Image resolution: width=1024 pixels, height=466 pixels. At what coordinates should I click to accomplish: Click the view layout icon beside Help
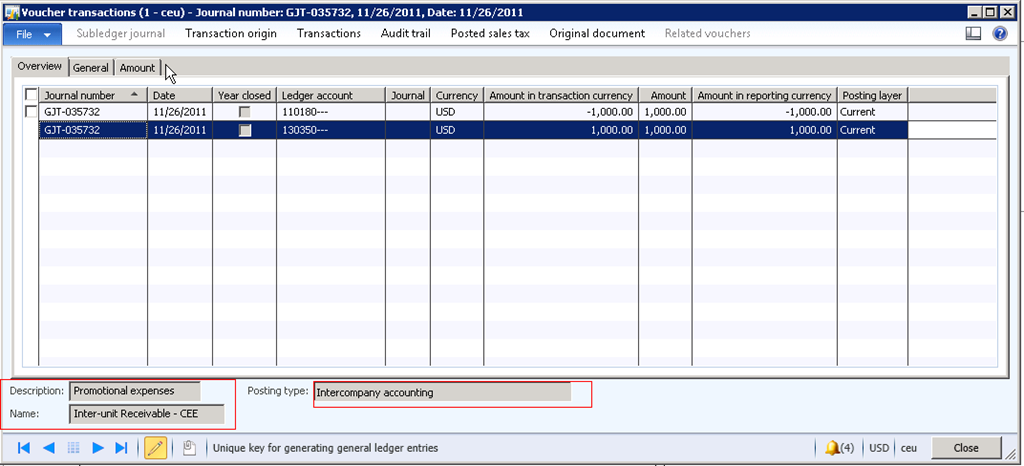click(974, 33)
